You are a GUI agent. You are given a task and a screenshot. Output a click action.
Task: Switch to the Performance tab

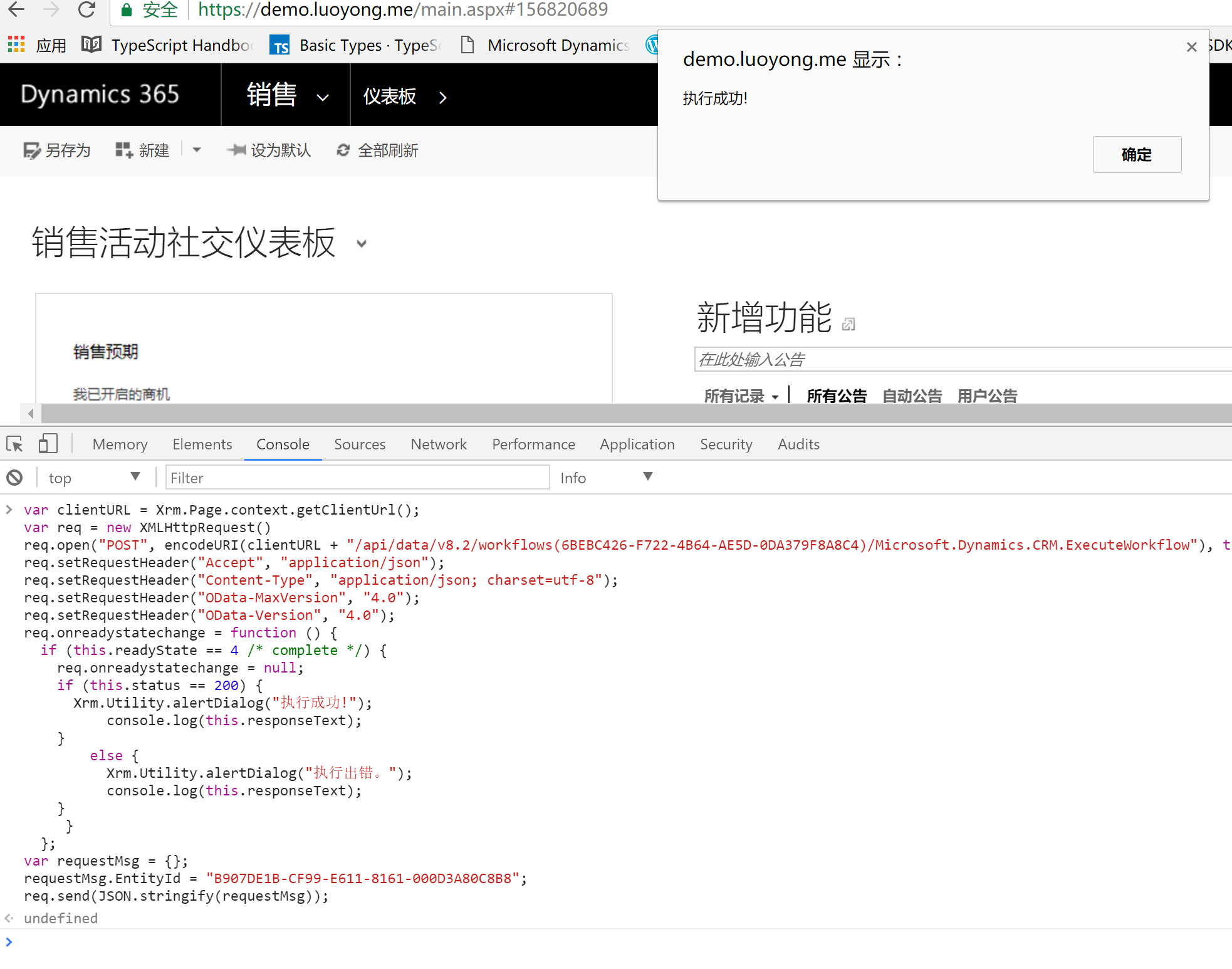point(533,444)
